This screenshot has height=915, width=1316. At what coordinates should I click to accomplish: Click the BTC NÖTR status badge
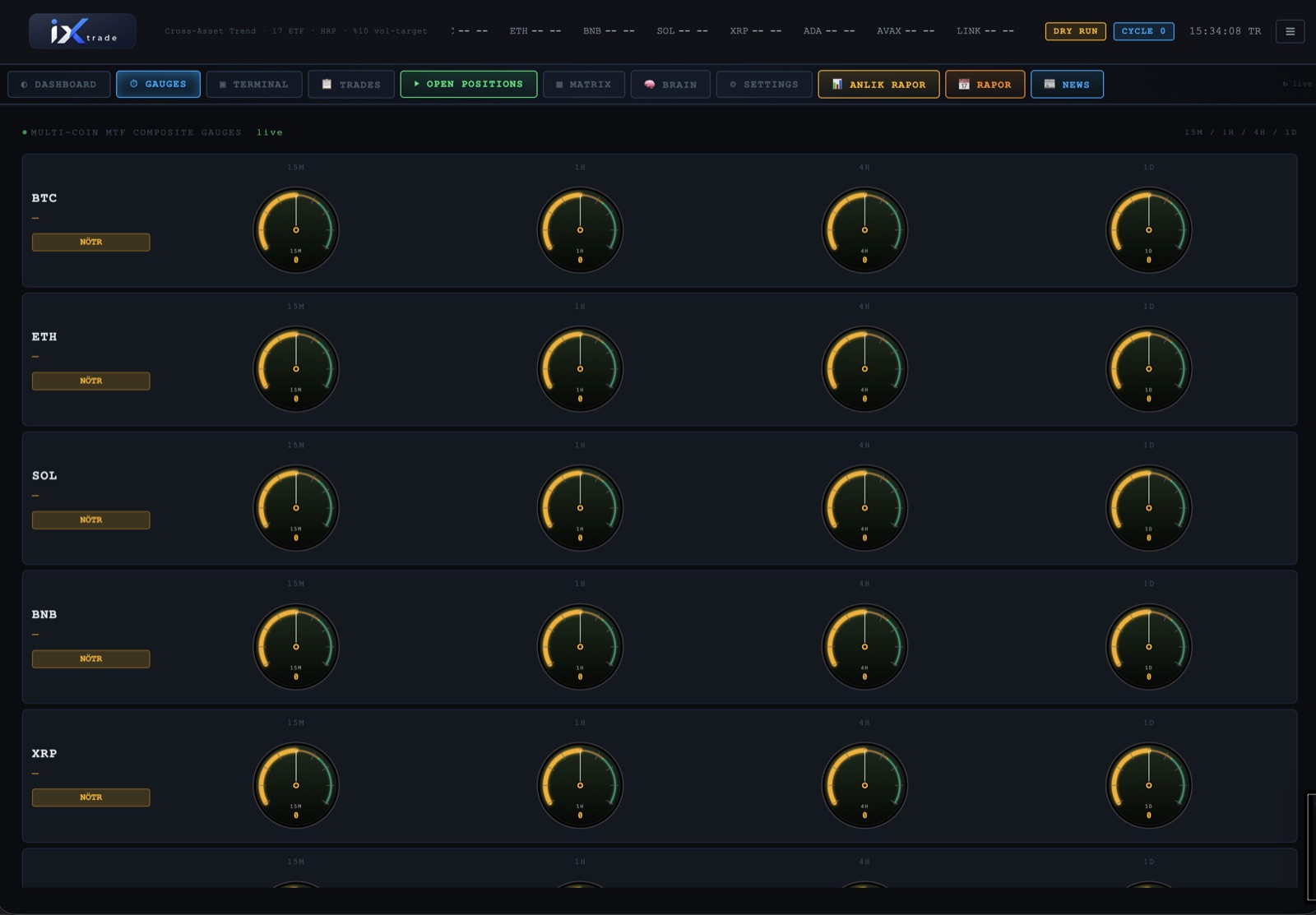90,242
